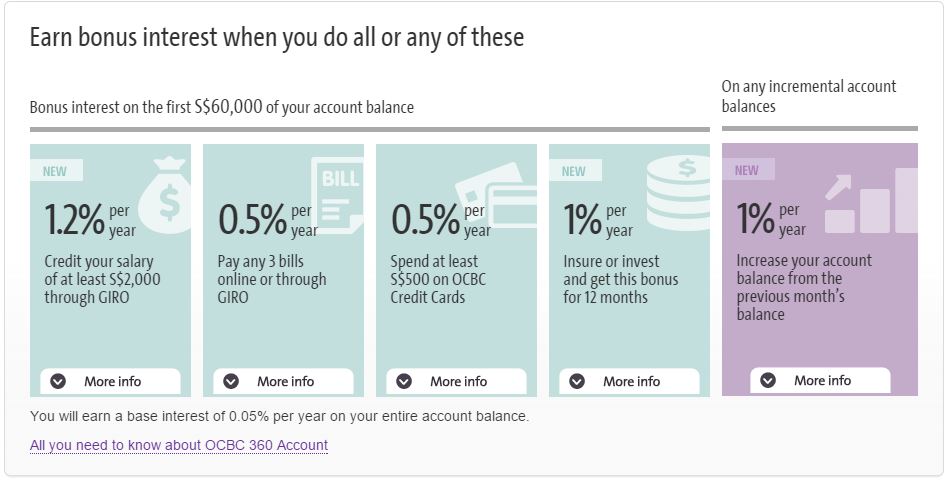Expand More info for credit card spend

pyautogui.click(x=456, y=382)
